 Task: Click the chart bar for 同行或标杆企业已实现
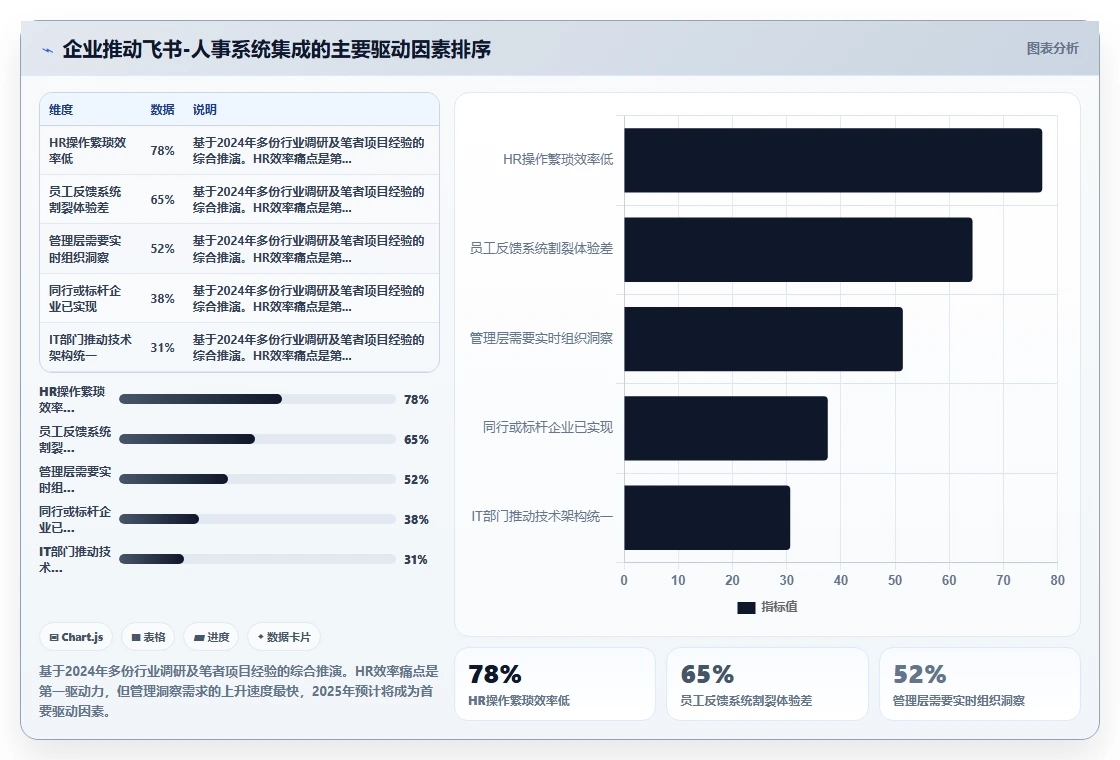[726, 429]
